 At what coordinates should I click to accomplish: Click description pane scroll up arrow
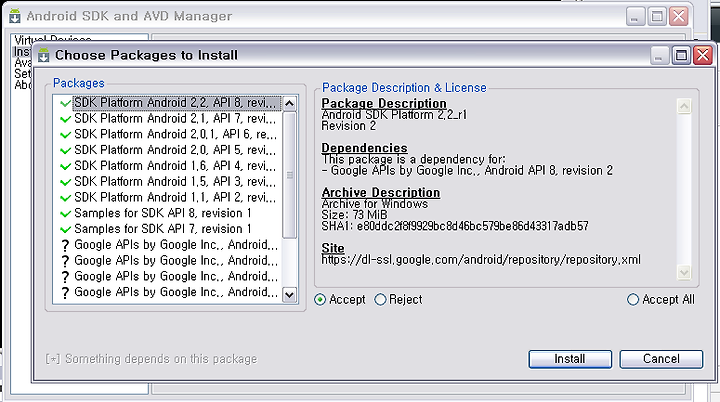(684, 107)
